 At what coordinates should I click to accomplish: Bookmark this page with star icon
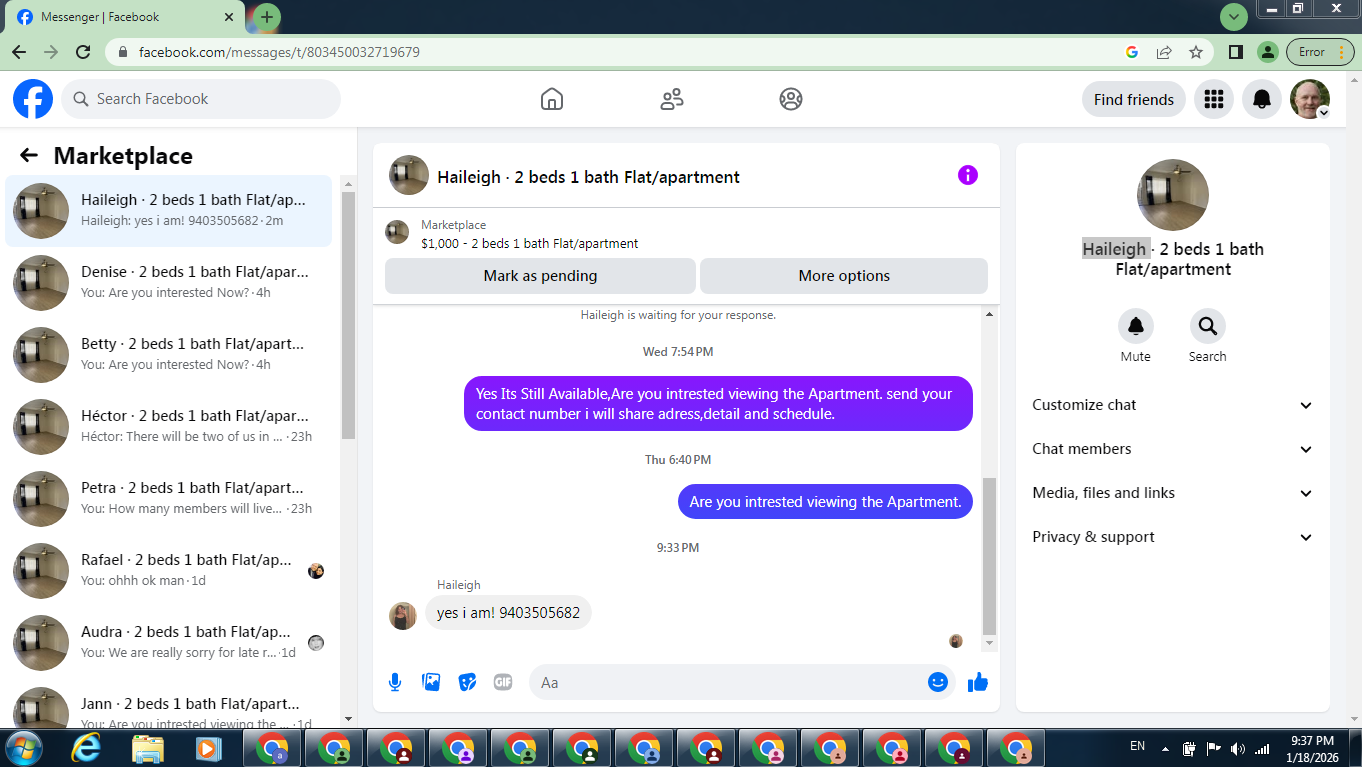[x=1195, y=52]
